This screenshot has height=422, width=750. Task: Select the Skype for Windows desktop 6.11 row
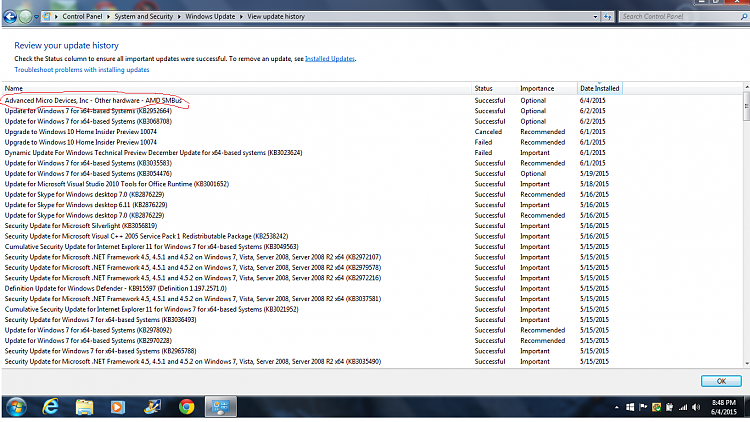[x=313, y=205]
